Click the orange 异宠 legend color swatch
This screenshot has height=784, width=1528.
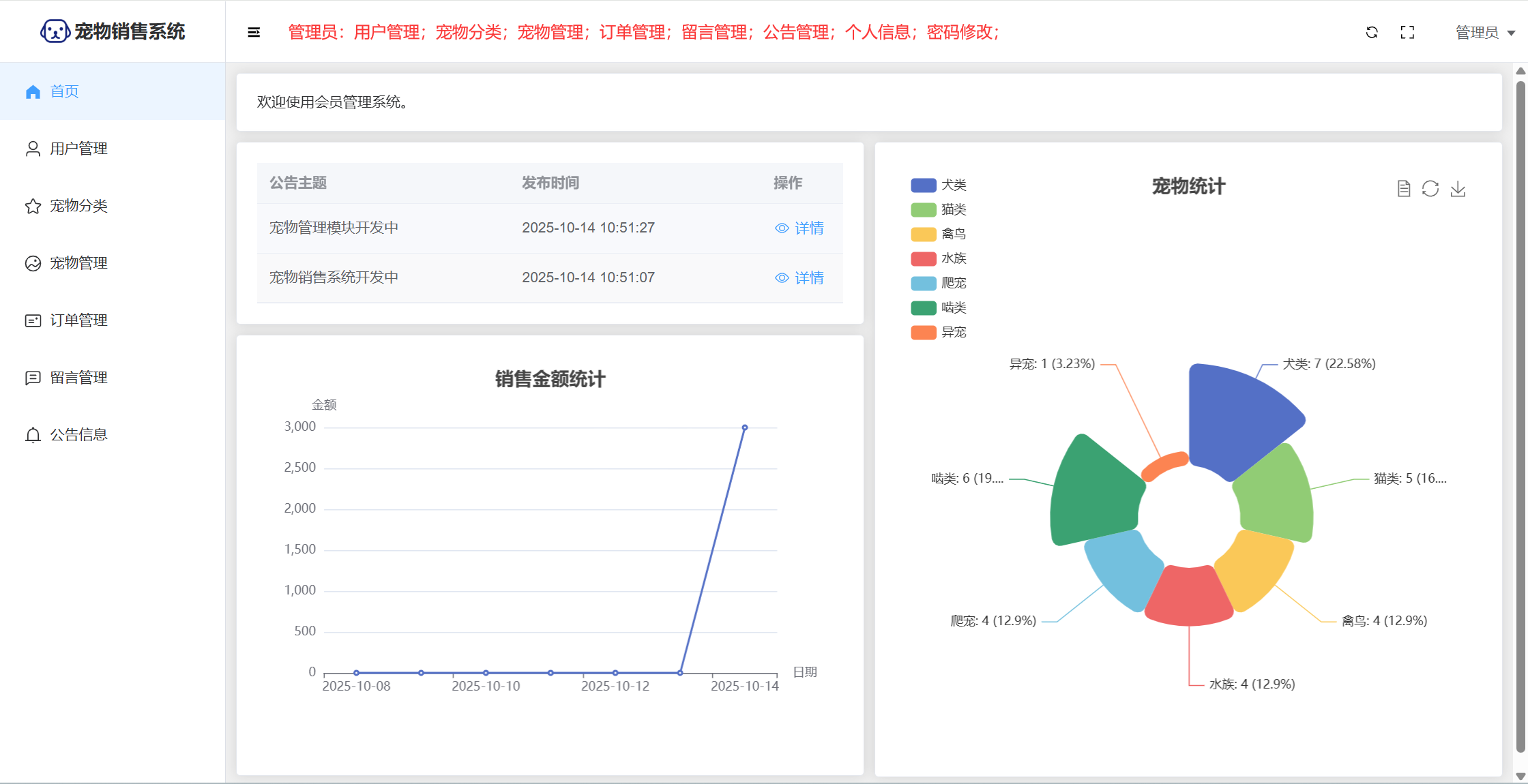pyautogui.click(x=923, y=333)
